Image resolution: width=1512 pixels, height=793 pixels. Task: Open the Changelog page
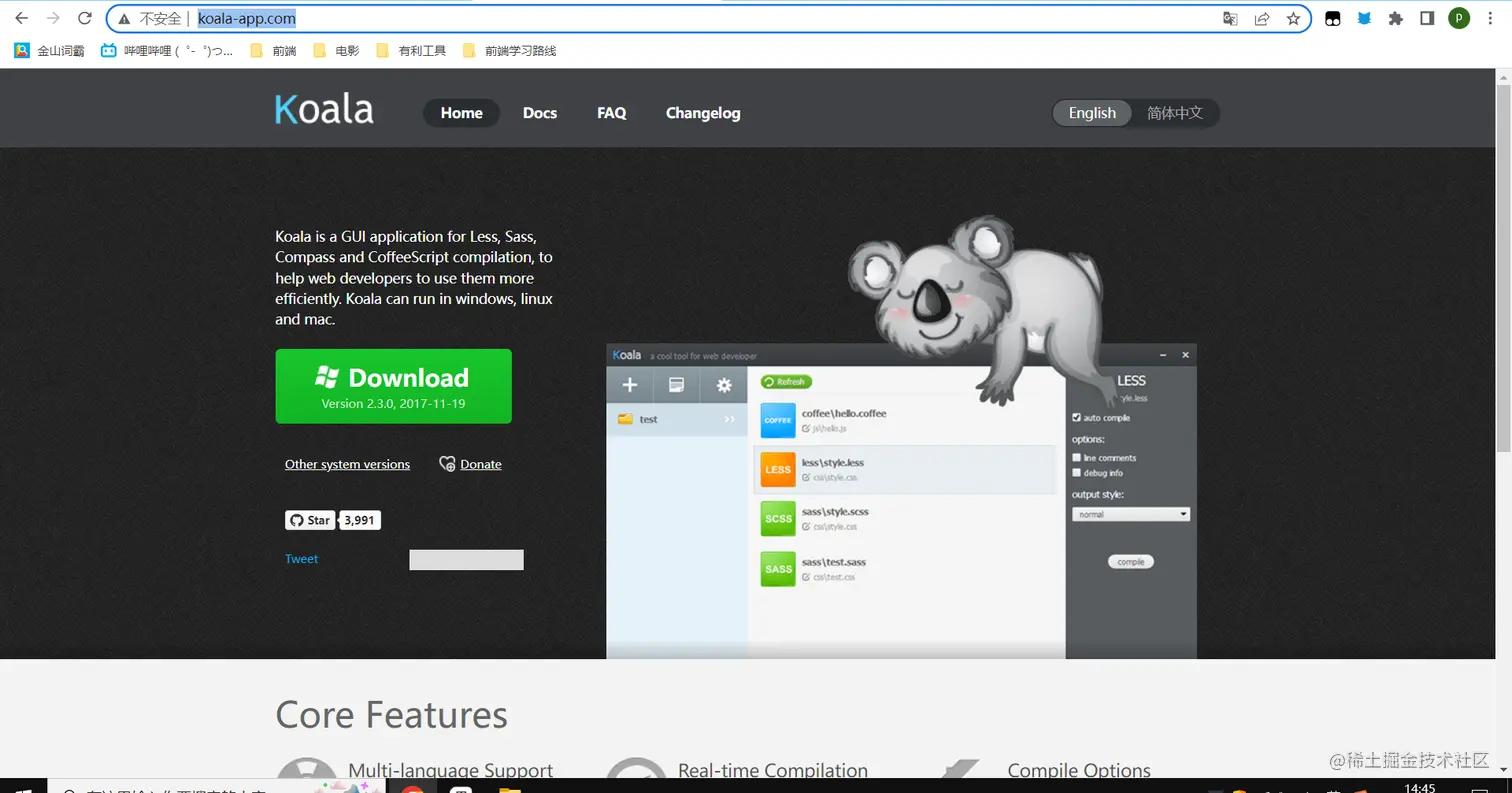[x=703, y=113]
